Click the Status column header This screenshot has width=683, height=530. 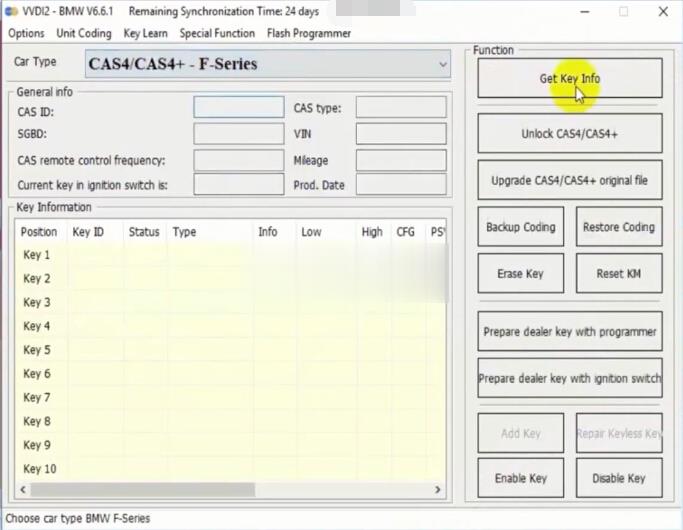click(144, 232)
